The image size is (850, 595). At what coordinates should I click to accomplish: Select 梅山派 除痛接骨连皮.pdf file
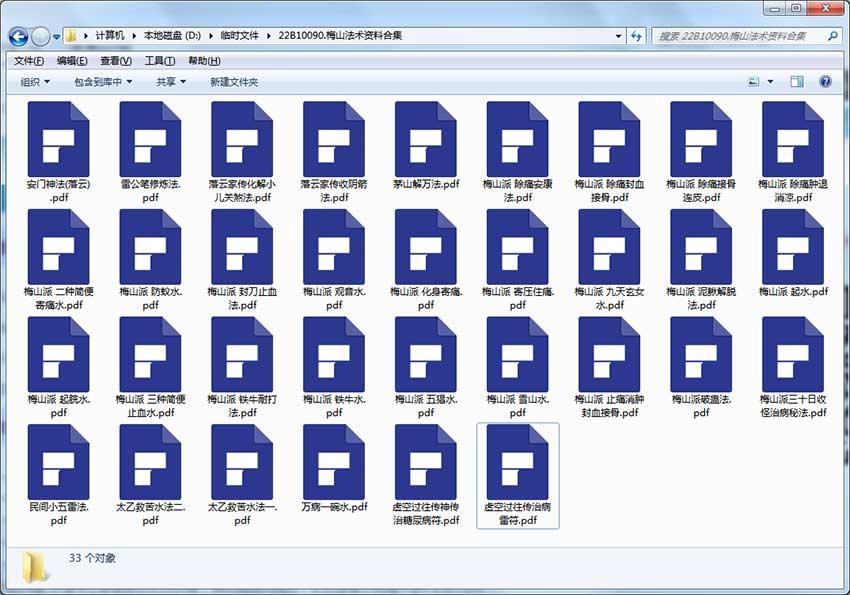(701, 152)
